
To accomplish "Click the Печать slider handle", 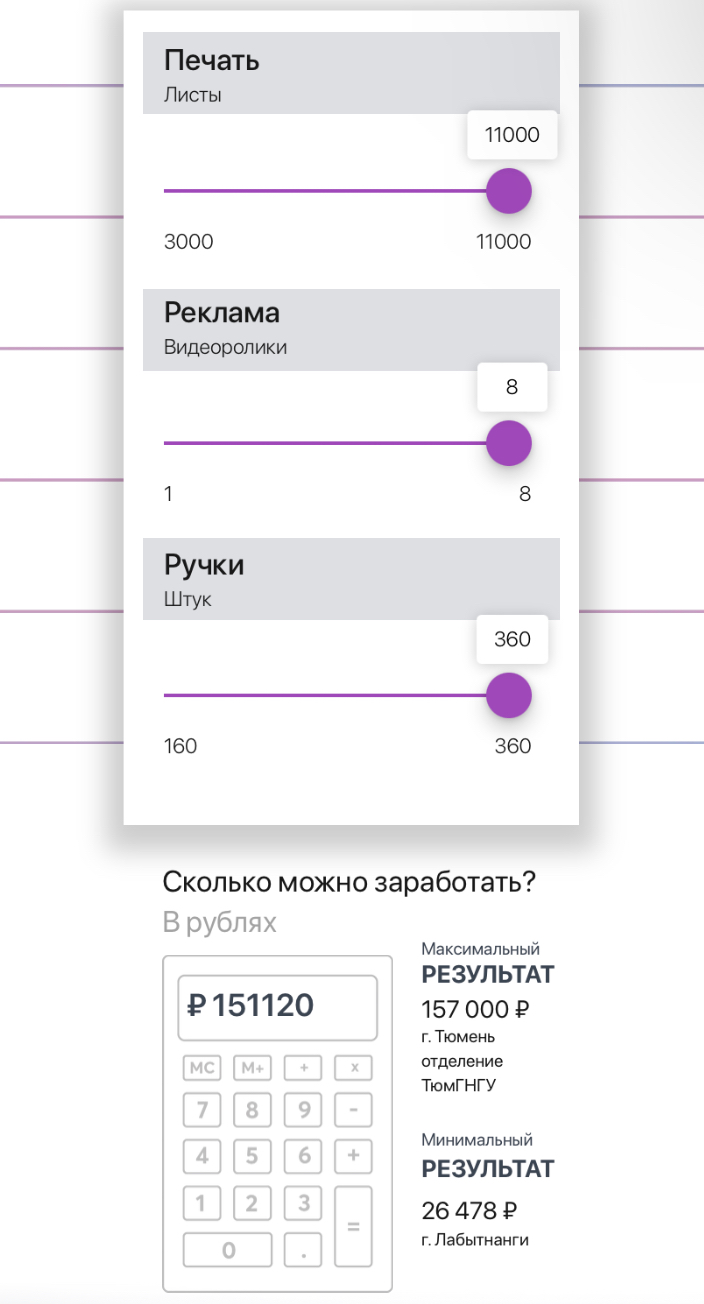I will click(x=508, y=191).
